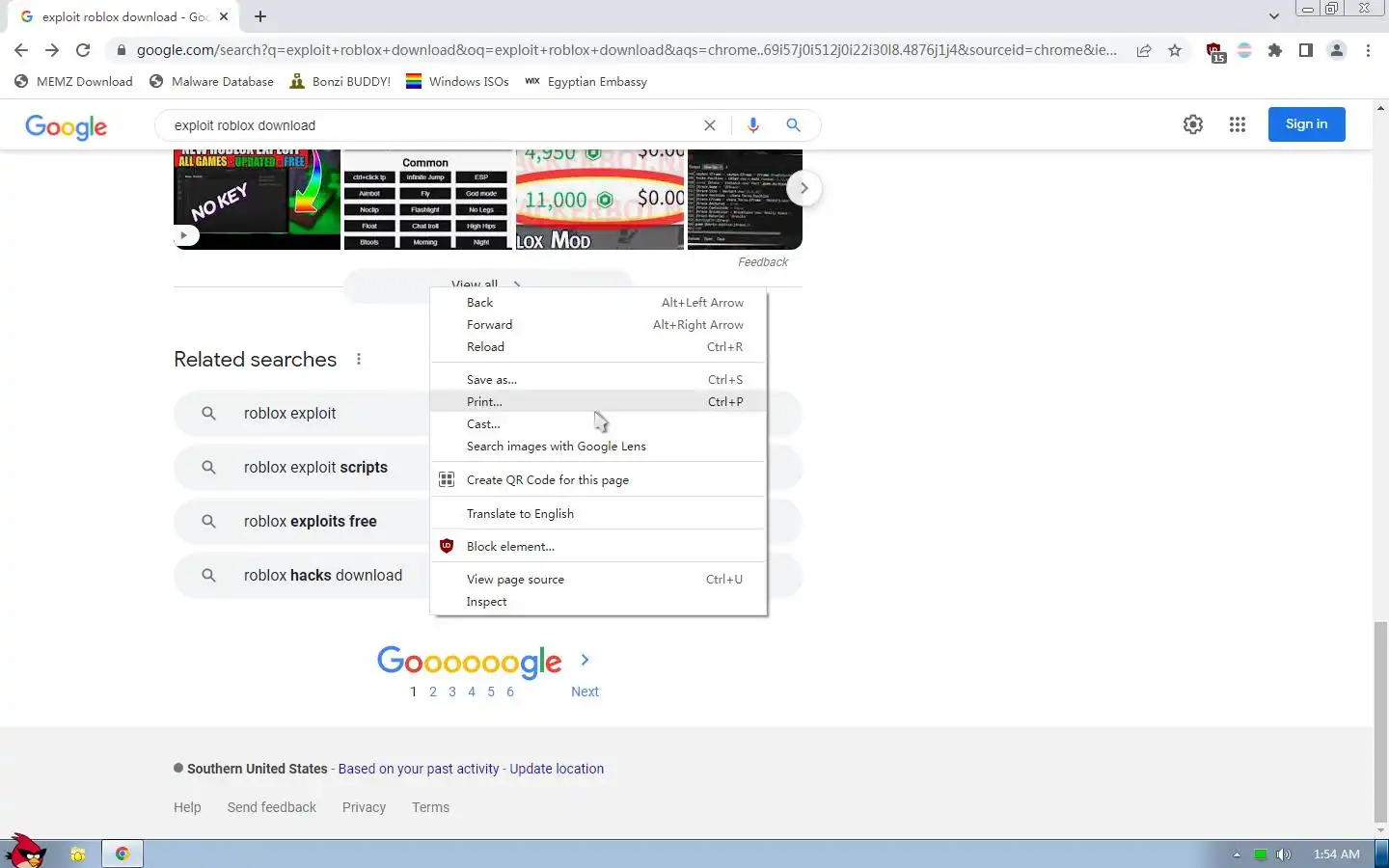
Task: Open the NO KEY video thumbnail
Action: pos(257,200)
